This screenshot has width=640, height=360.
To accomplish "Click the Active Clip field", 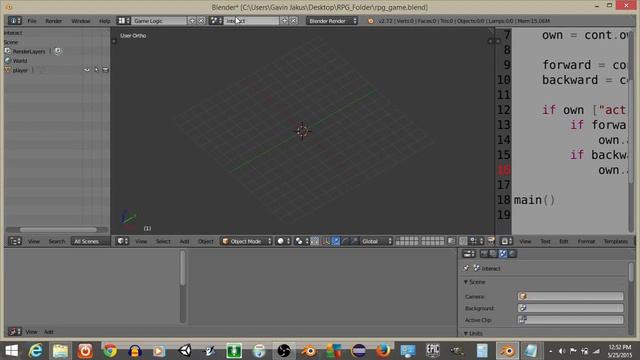I will (x=571, y=320).
